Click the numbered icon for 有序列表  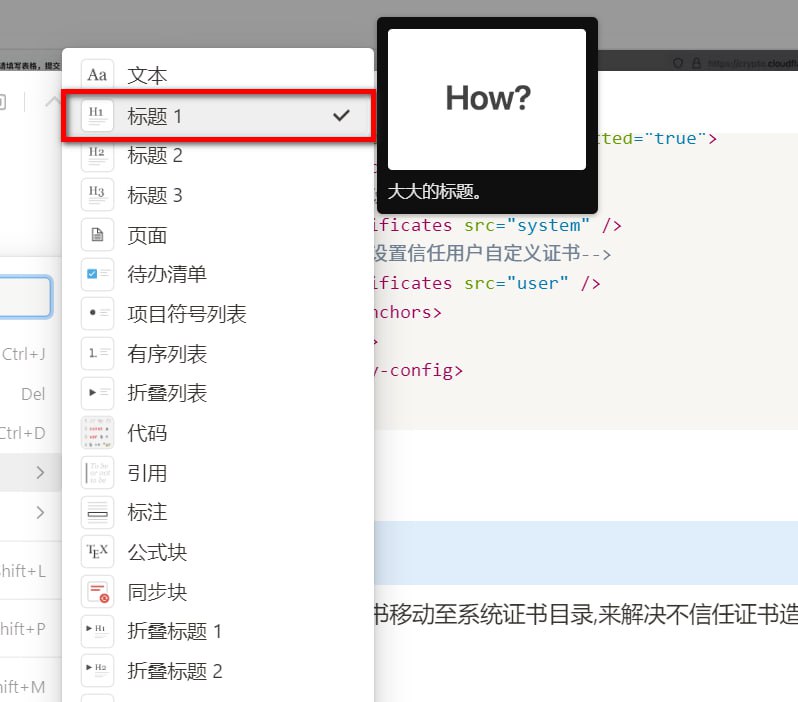(97, 354)
